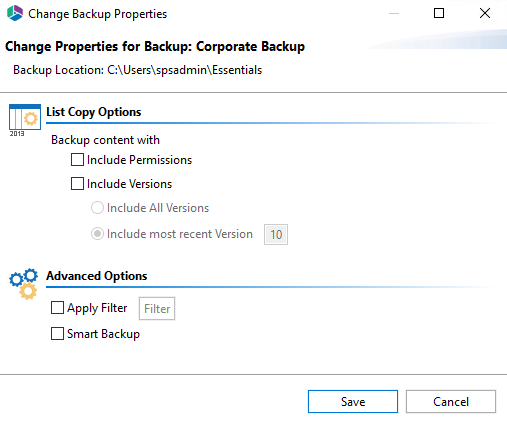Click the List Copy Options list icon

tap(25, 120)
